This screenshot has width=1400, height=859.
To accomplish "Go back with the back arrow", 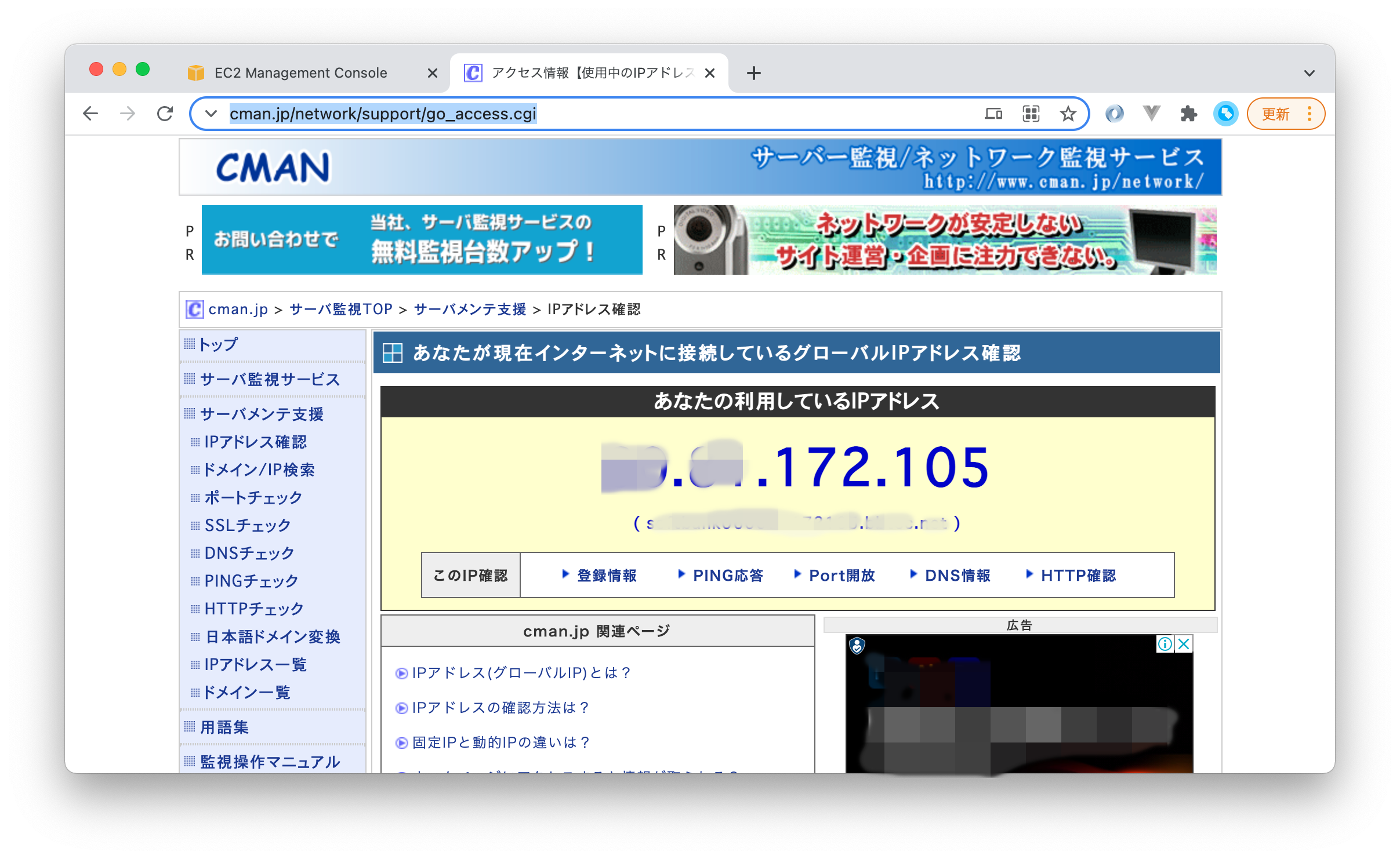I will point(90,114).
